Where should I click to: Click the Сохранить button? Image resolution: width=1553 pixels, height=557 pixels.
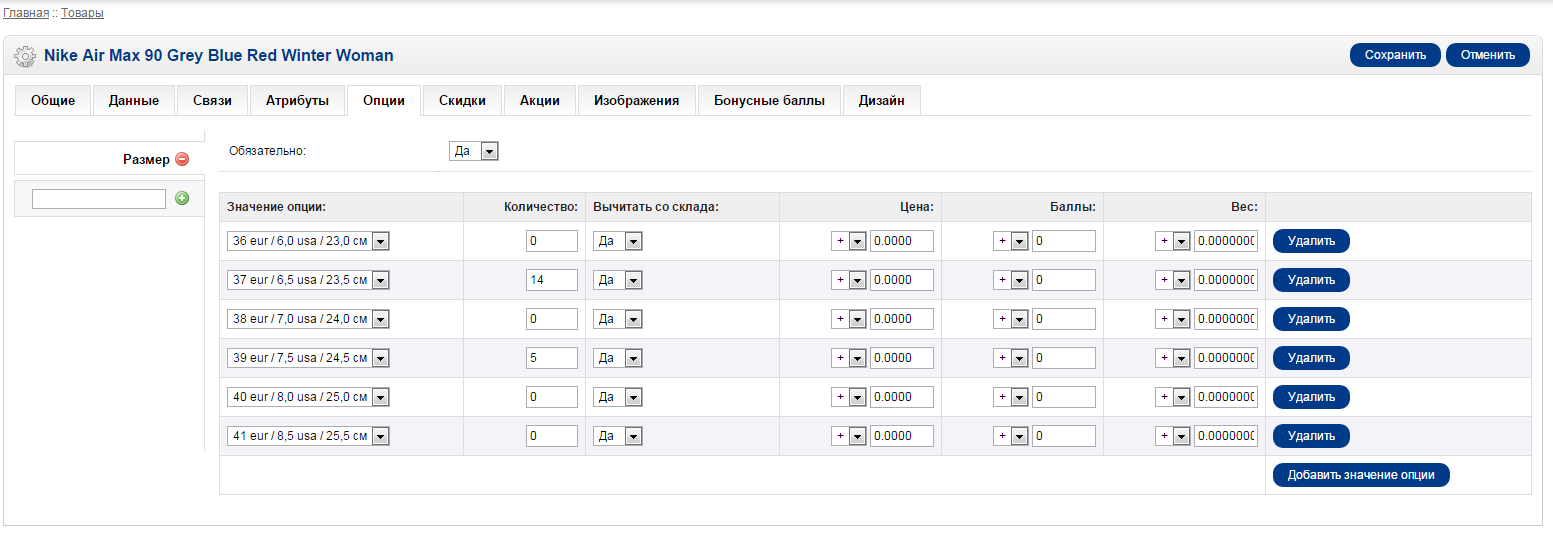(1395, 55)
